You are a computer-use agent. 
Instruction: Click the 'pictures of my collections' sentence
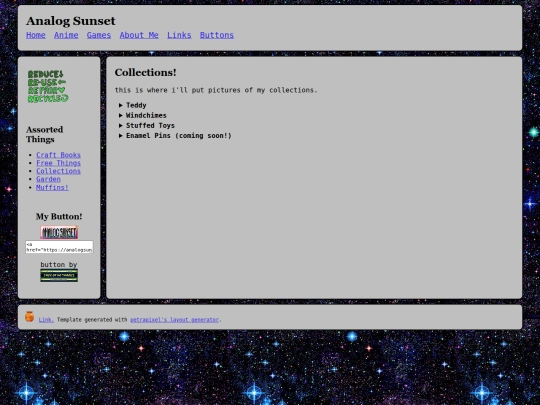216,90
